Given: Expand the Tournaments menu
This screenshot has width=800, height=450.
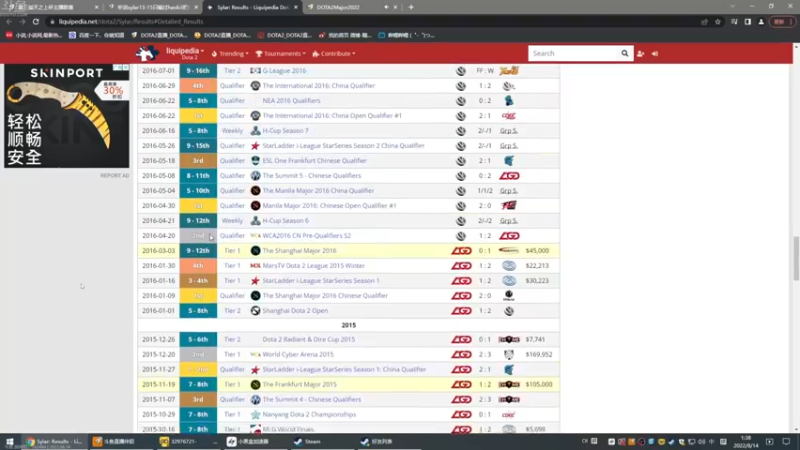Looking at the screenshot, I should 280,54.
